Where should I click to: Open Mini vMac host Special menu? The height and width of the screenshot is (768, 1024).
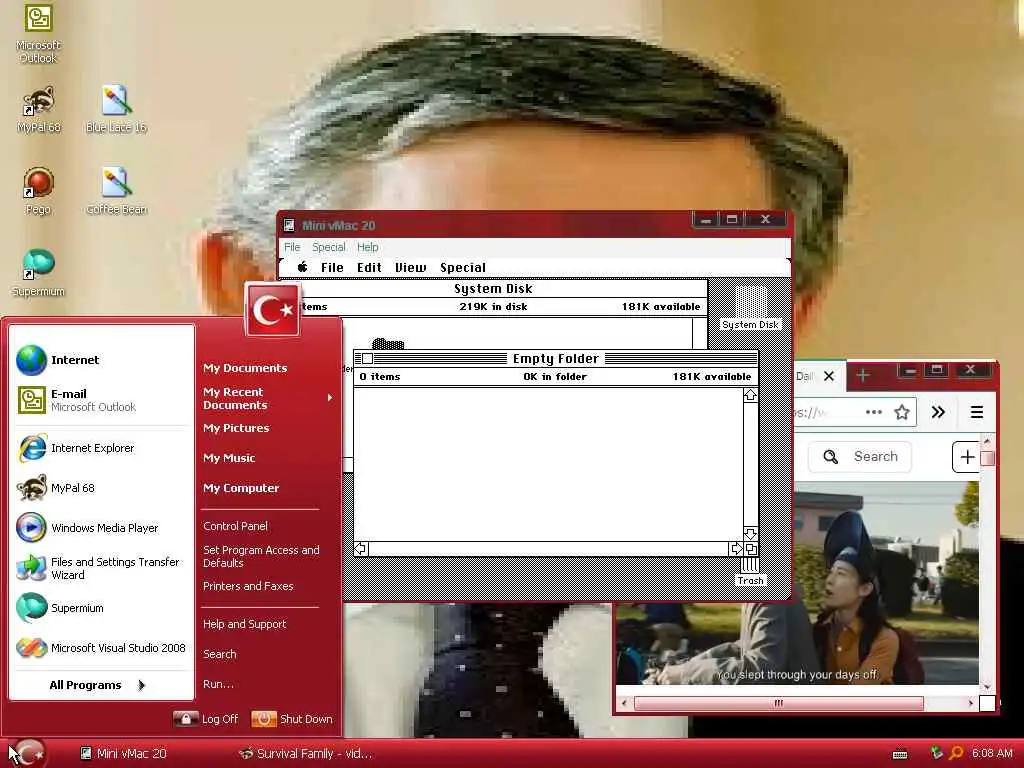coord(328,247)
